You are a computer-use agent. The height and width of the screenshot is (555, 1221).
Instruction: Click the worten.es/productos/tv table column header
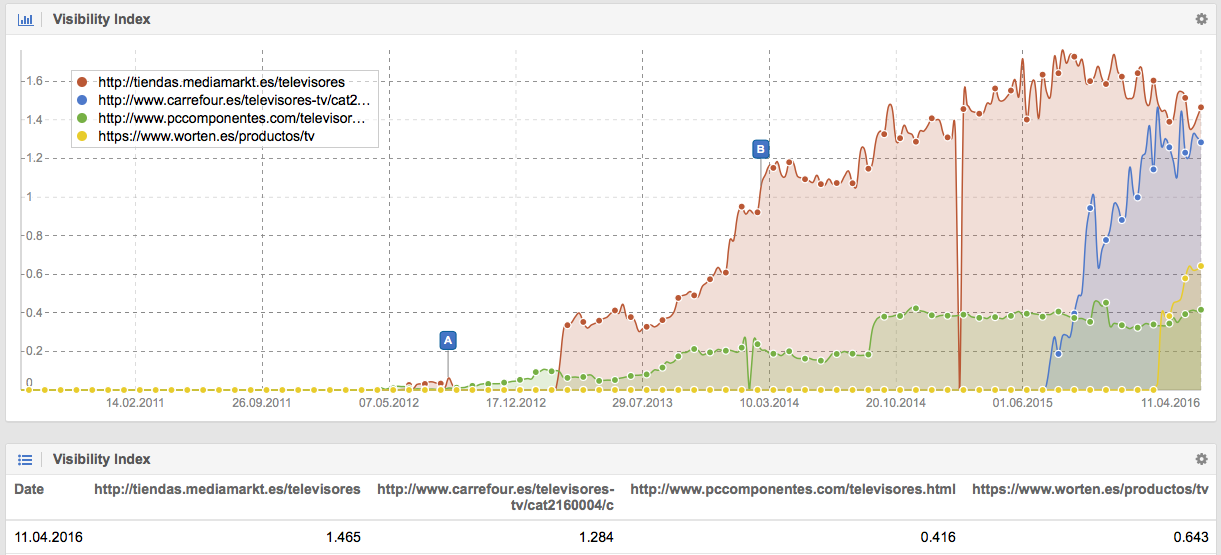1090,489
